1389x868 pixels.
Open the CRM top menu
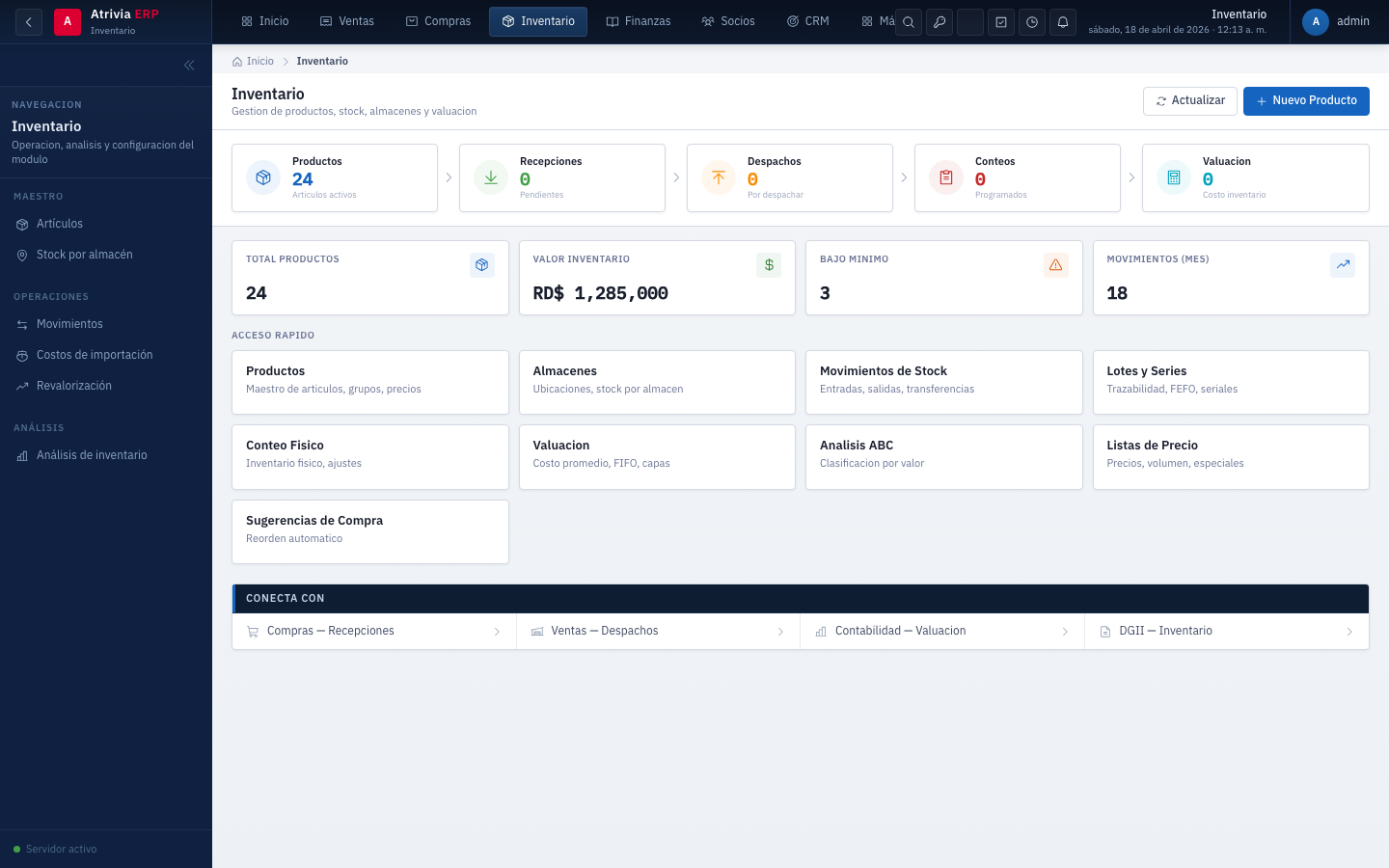click(x=808, y=21)
